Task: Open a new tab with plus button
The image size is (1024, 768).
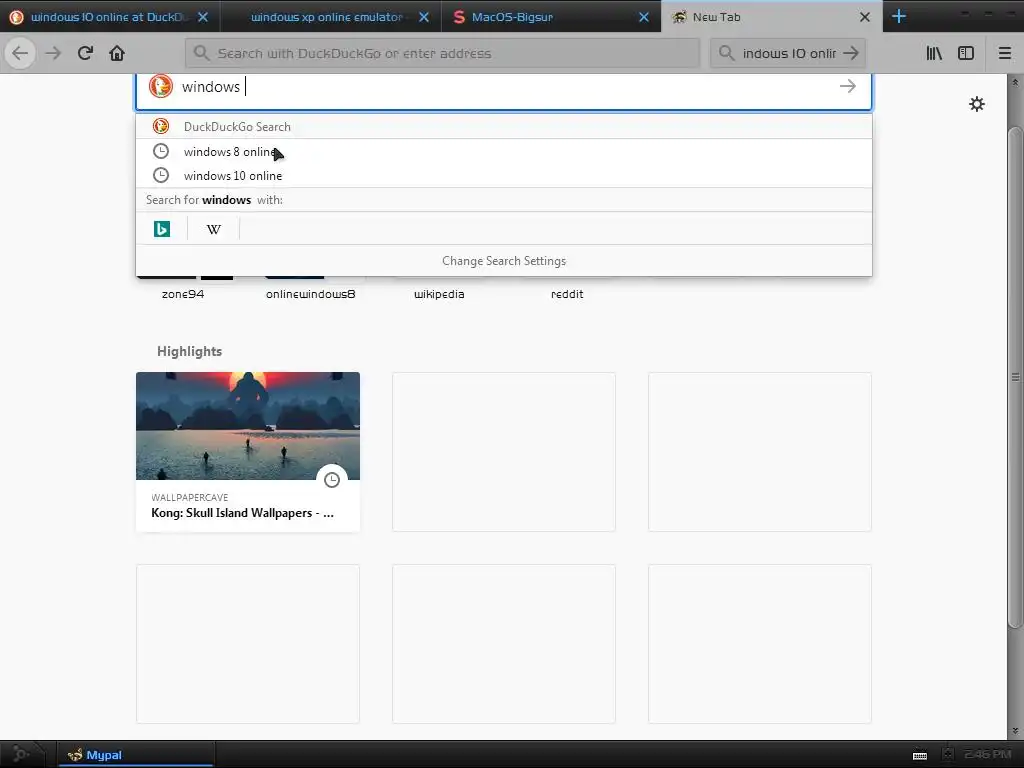Action: tap(899, 16)
